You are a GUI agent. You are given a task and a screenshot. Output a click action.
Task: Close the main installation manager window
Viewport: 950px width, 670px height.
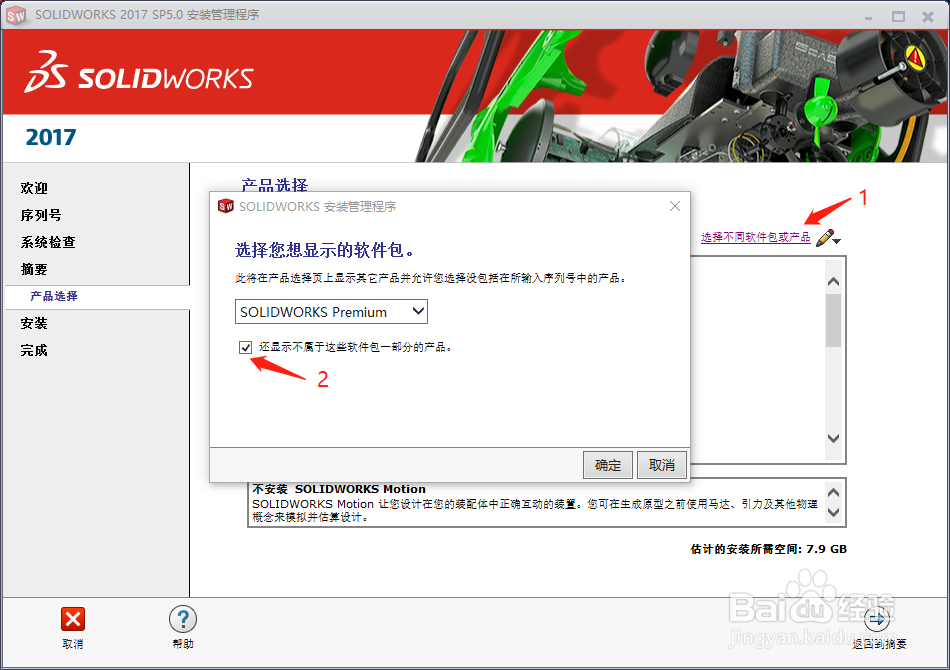pos(928,17)
